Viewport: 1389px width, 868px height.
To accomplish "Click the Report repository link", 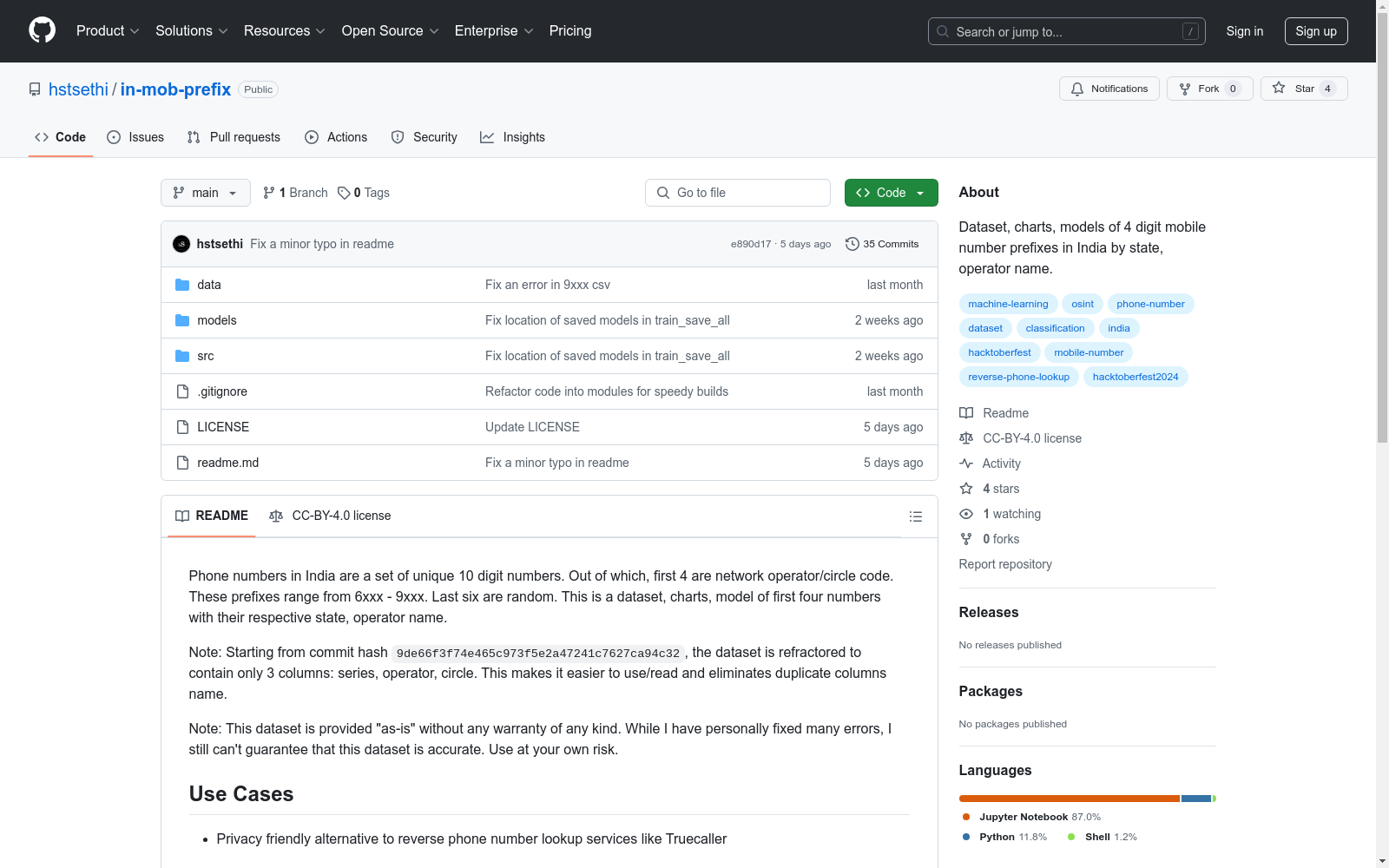I will coord(1005,564).
